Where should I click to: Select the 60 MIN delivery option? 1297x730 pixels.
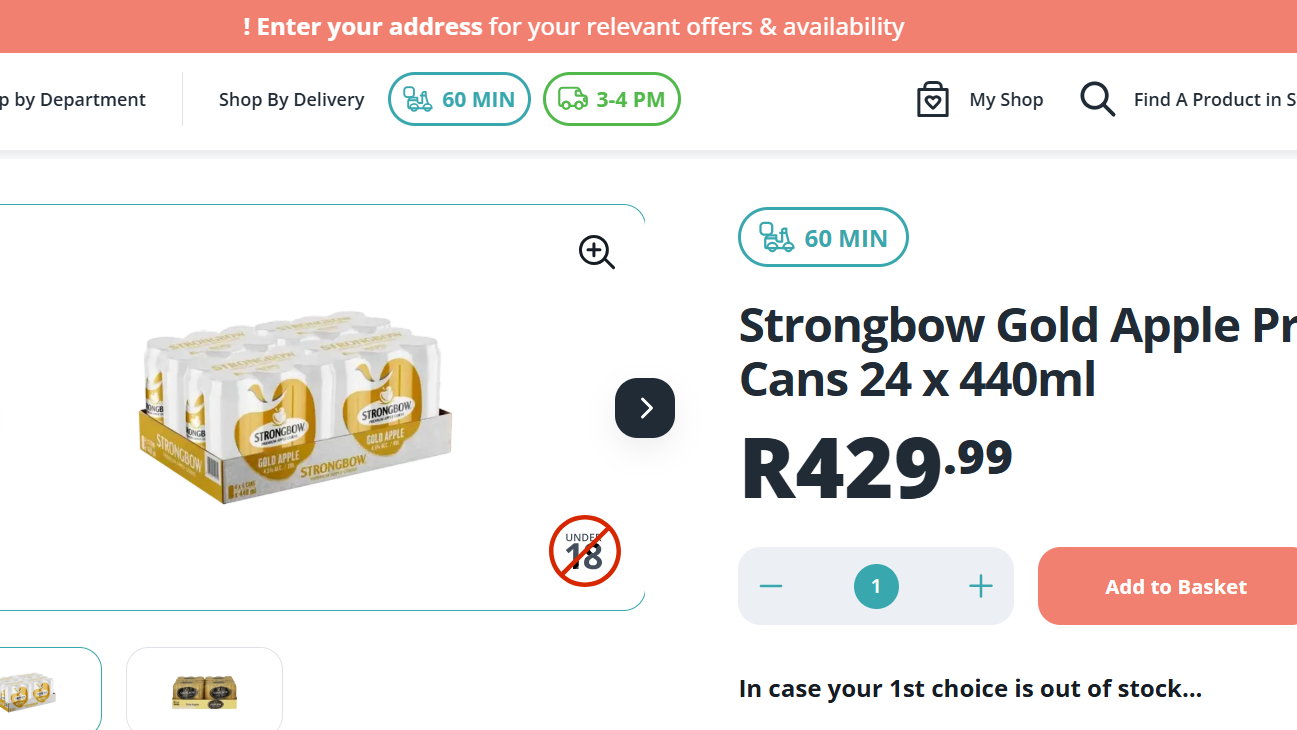click(x=459, y=98)
